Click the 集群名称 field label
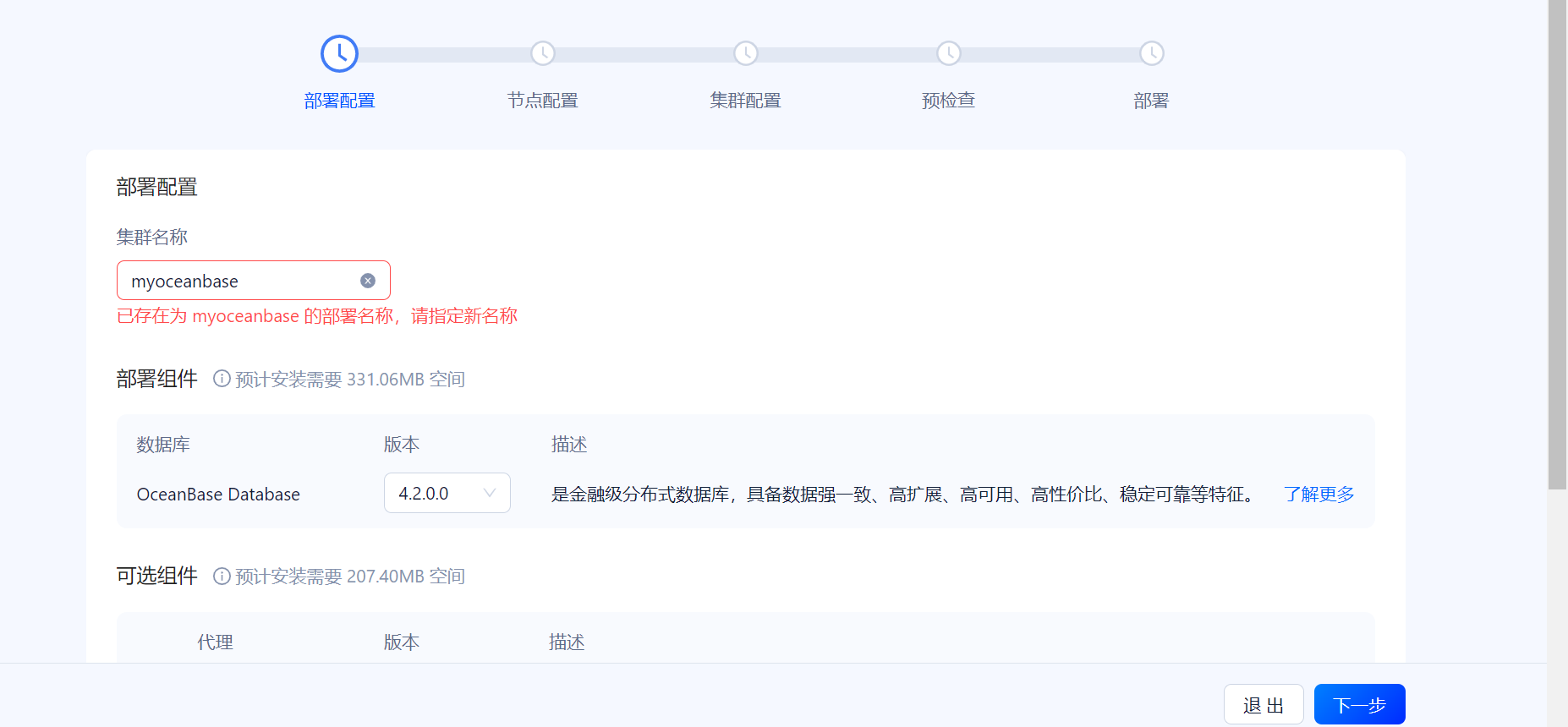This screenshot has height=727, width=1568. pos(152,238)
